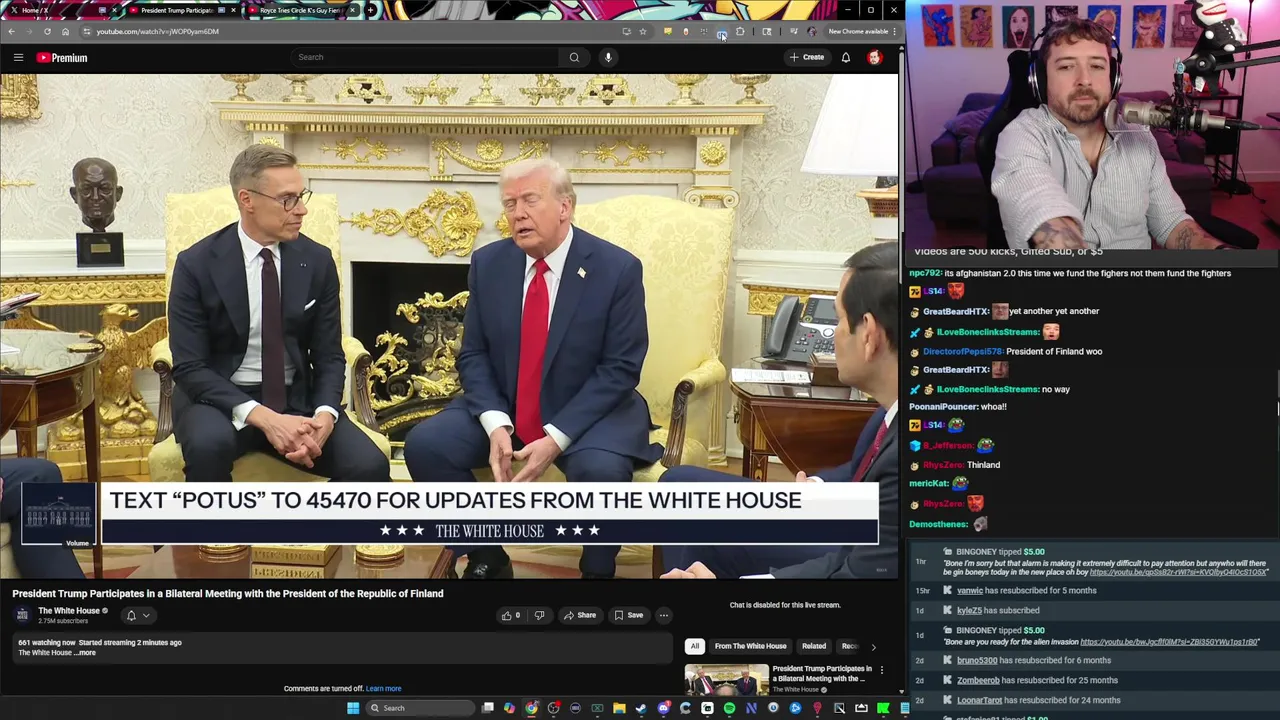The image size is (1280, 720).
Task: Bookmark this page with star icon
Action: (x=643, y=31)
